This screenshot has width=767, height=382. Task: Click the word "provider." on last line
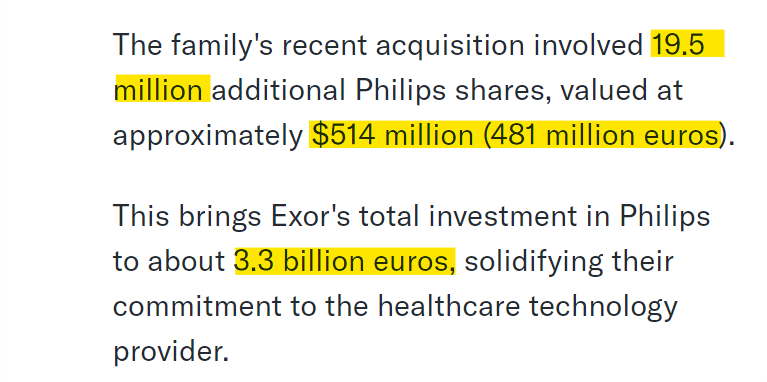pos(171,351)
